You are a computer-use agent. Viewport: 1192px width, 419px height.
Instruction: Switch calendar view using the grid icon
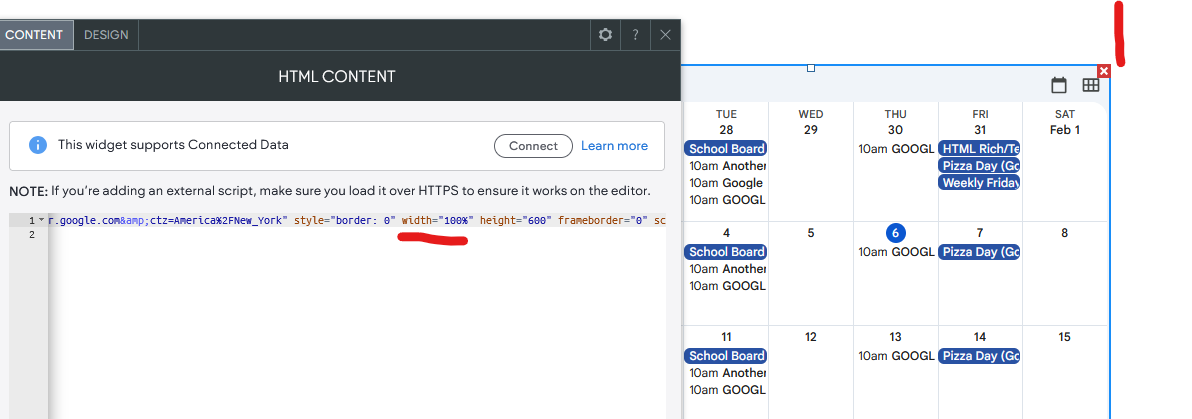tap(1091, 85)
